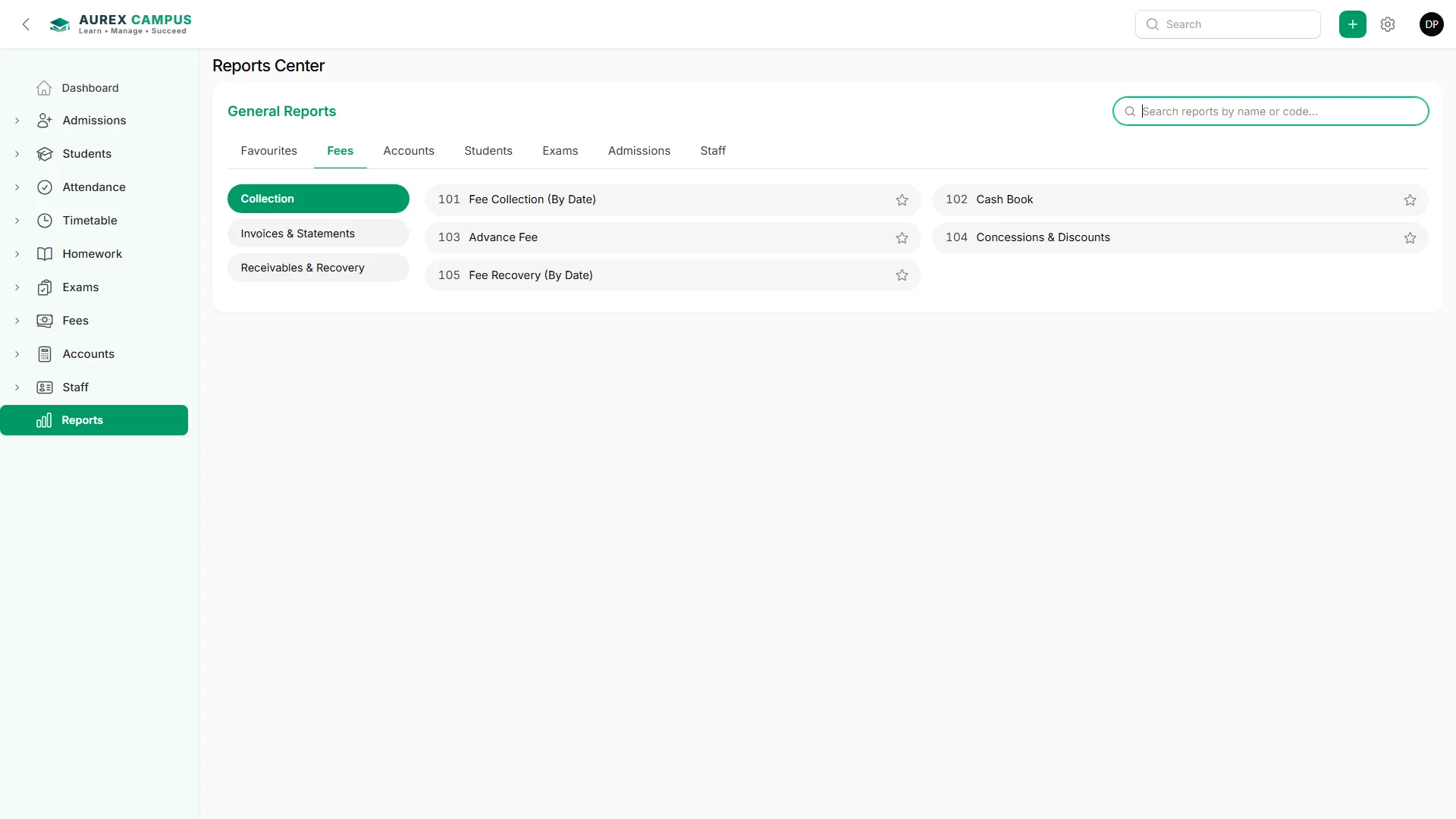Click the global Search box in header
Viewport: 1456px width, 819px height.
[x=1228, y=24]
